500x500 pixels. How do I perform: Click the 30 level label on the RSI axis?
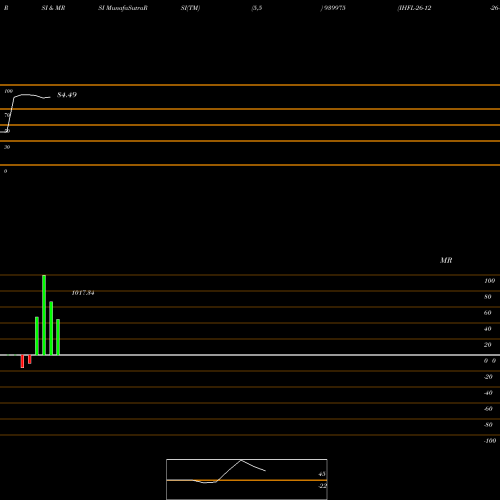coord(7,147)
